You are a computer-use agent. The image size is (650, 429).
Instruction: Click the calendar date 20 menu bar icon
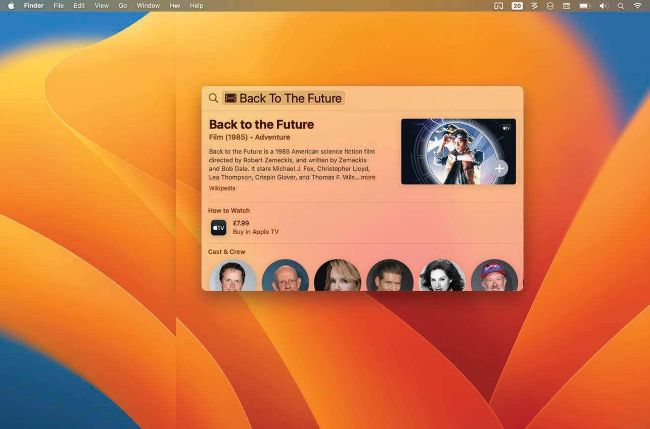click(x=517, y=6)
